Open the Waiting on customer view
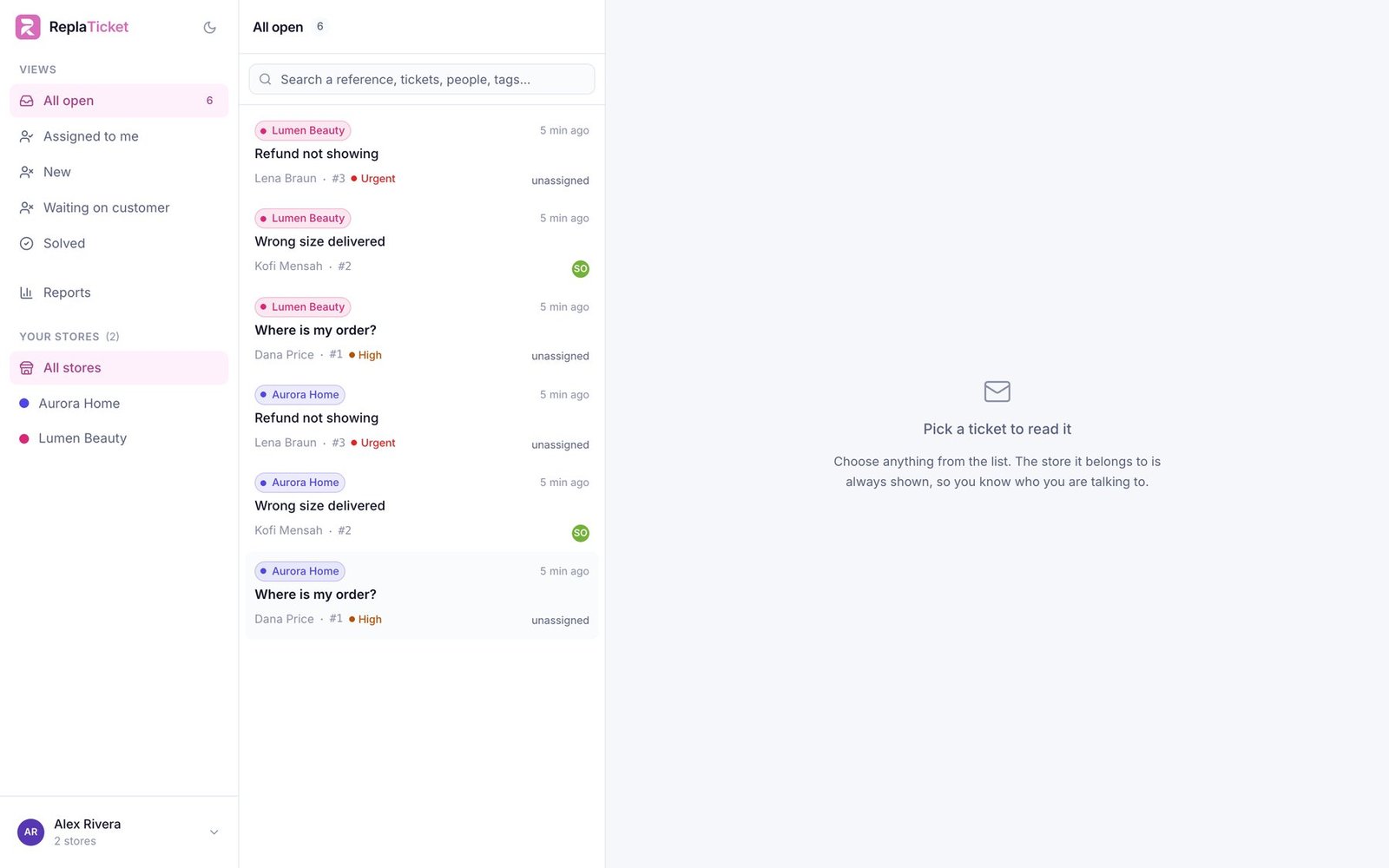1389x868 pixels. tap(119, 207)
